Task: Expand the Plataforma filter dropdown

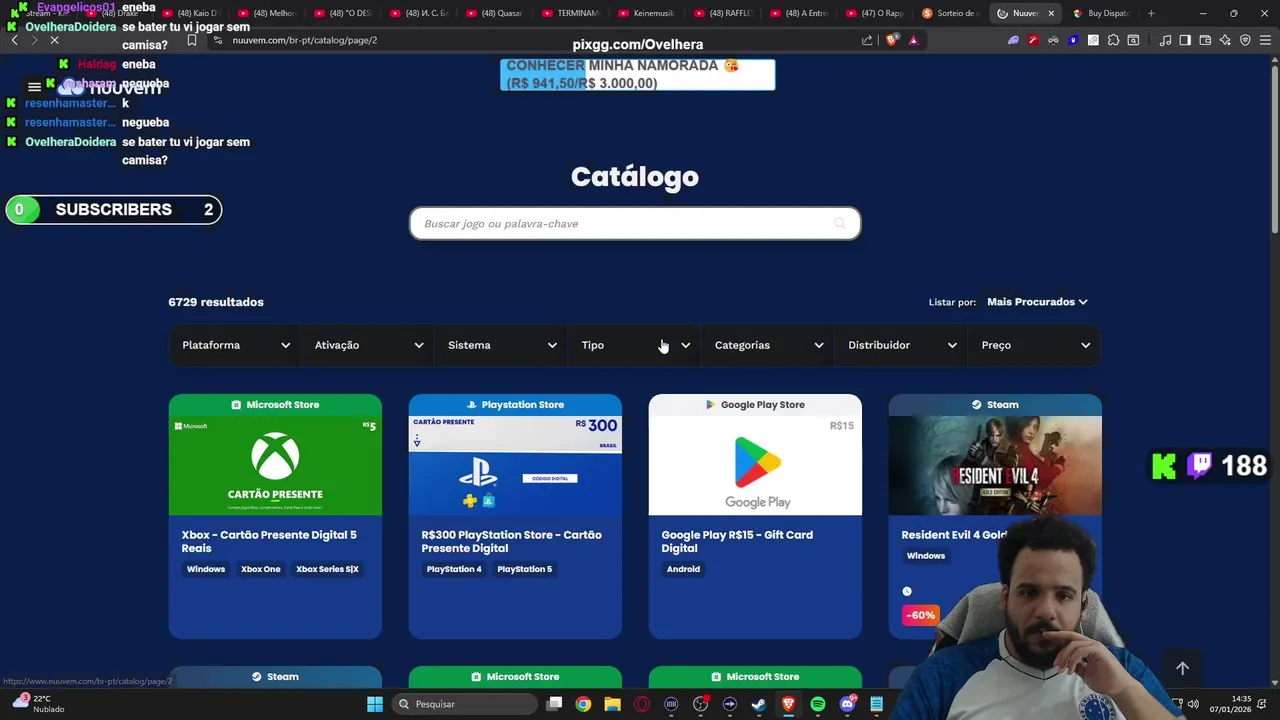Action: [x=235, y=345]
